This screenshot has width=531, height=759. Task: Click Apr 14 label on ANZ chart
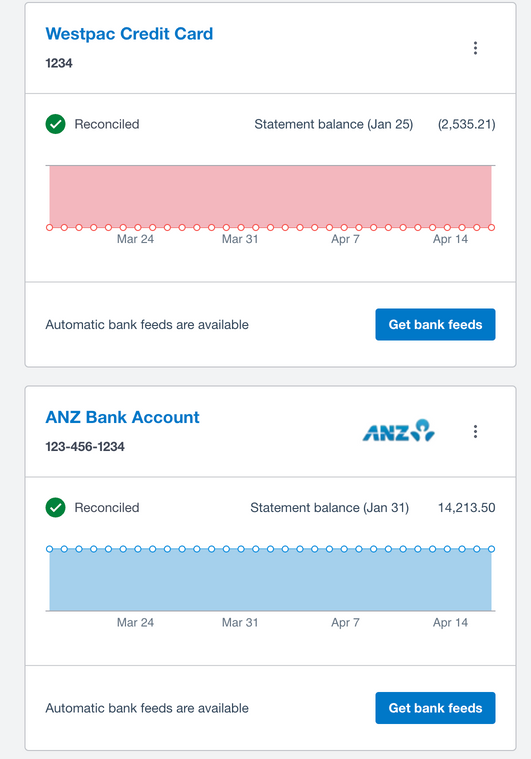point(450,622)
